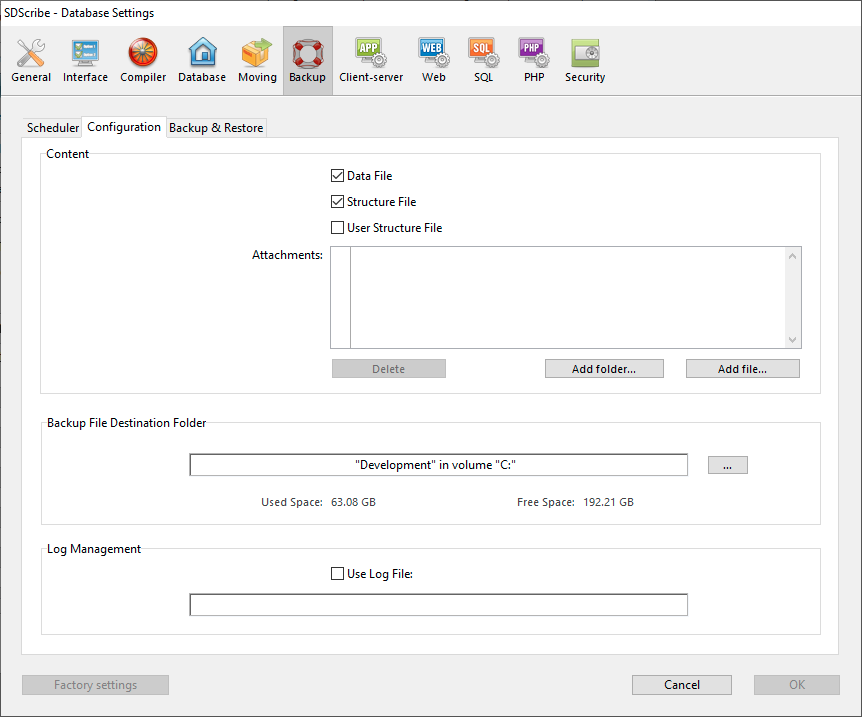This screenshot has width=862, height=717.
Task: Uncheck the Structure File checkbox
Action: point(338,202)
